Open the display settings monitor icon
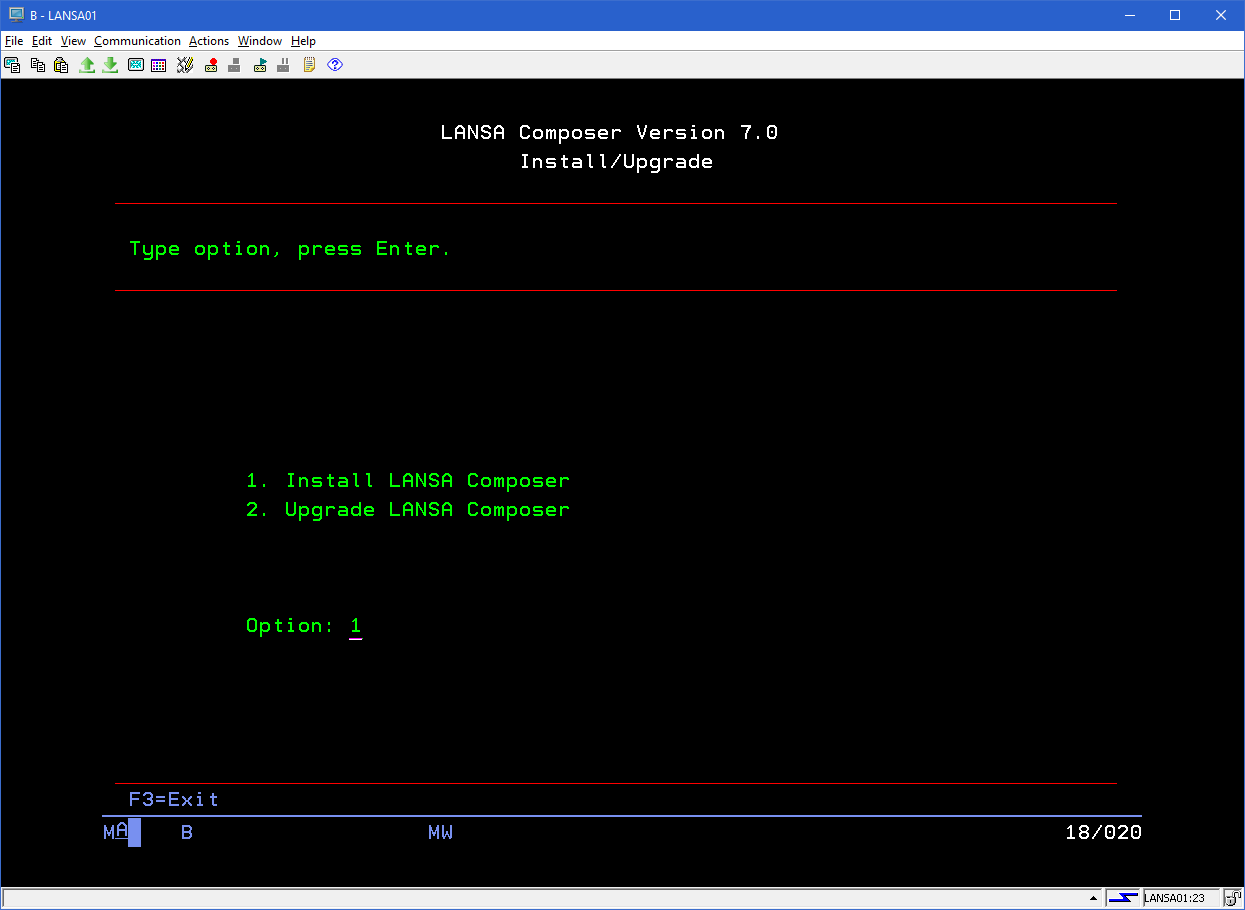This screenshot has height=910, width=1245. pyautogui.click(x=136, y=65)
